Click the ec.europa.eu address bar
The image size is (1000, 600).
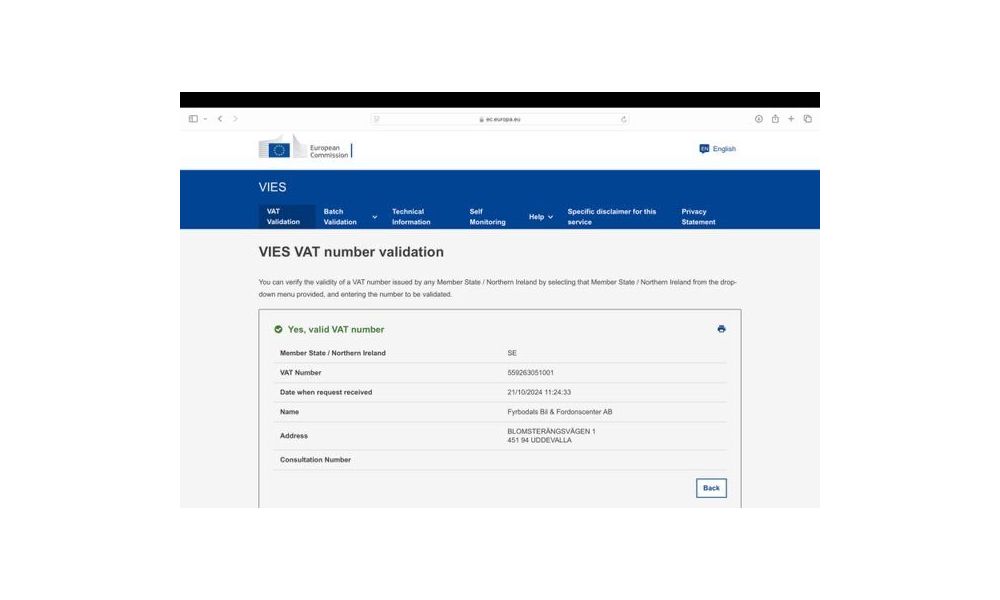(x=500, y=119)
